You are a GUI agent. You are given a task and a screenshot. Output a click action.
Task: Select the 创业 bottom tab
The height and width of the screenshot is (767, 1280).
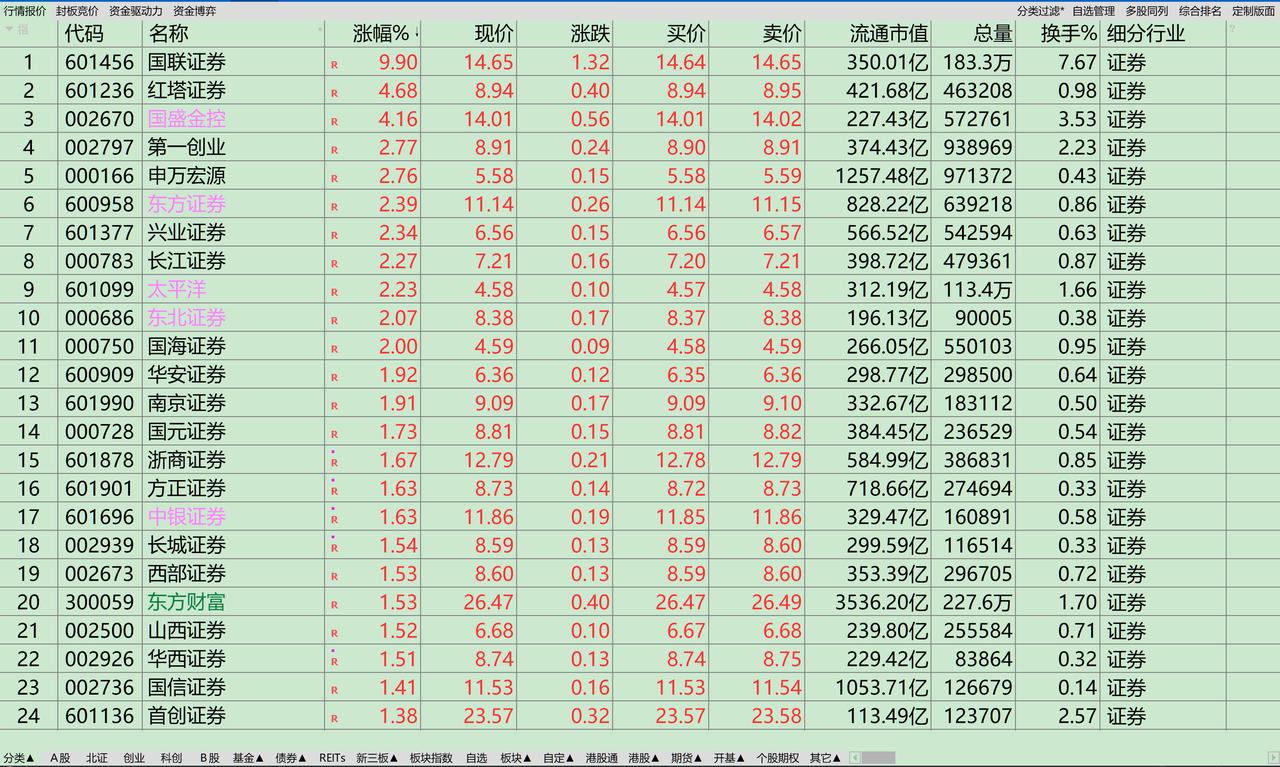[134, 758]
